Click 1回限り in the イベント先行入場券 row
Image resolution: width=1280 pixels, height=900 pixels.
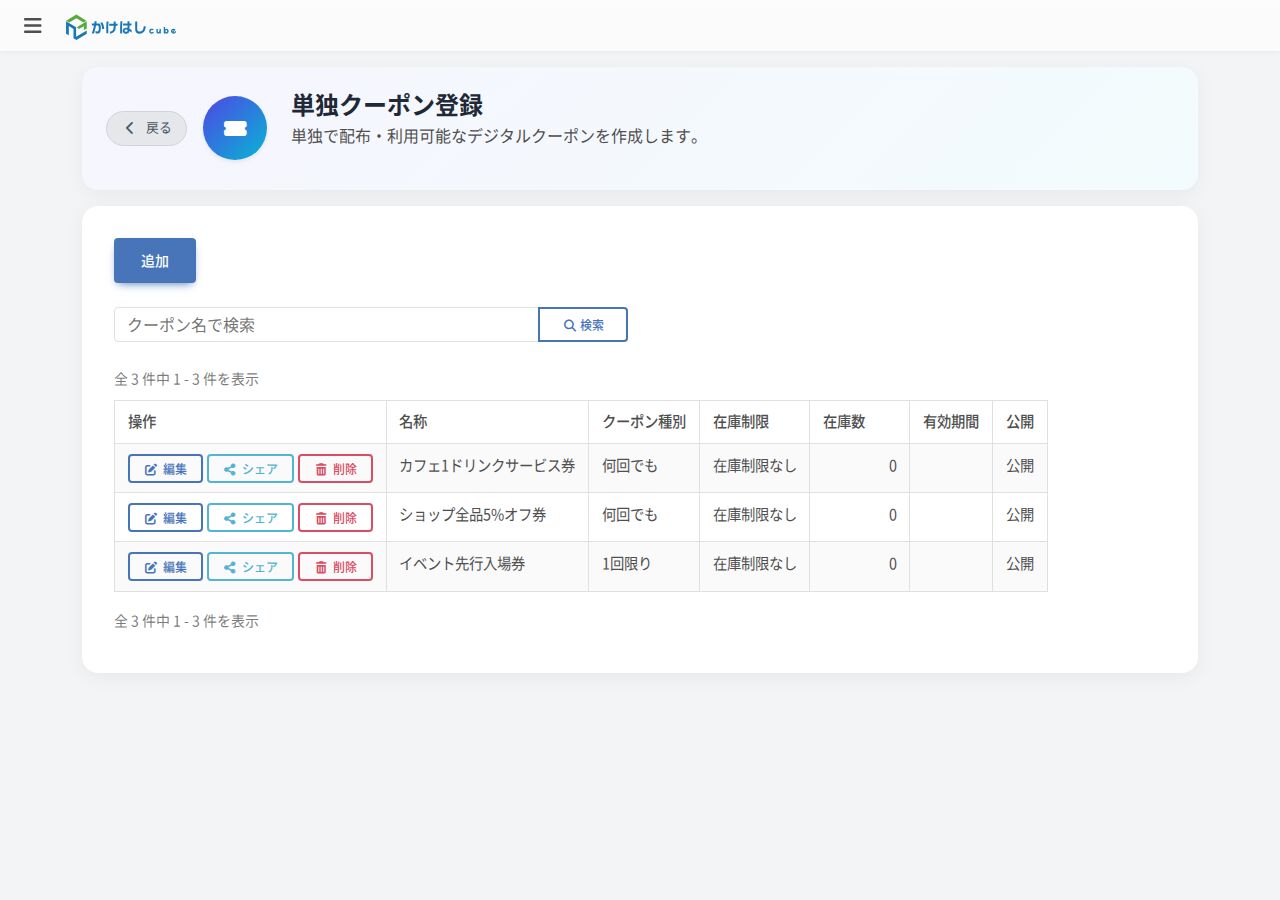(x=627, y=564)
